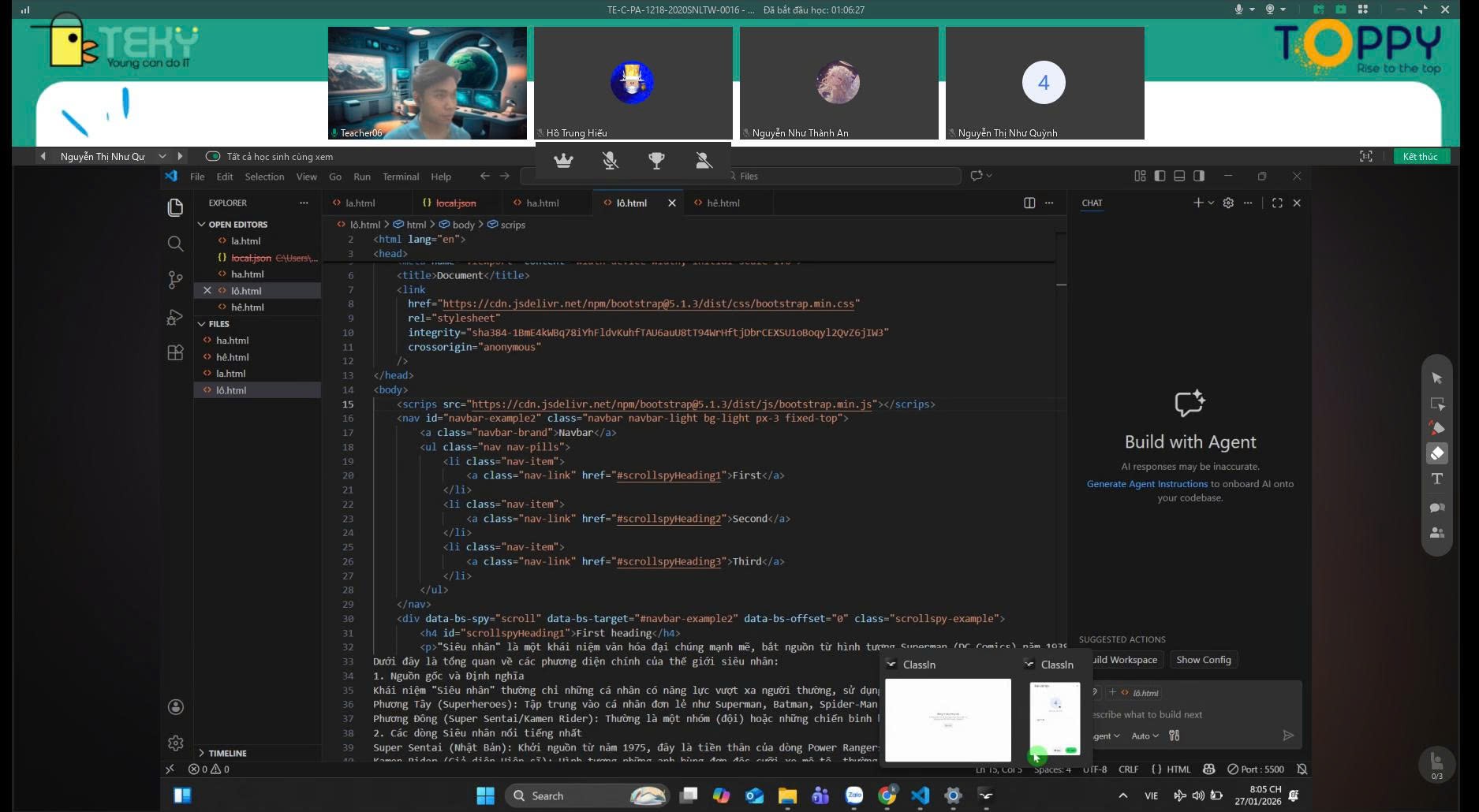Open the Search view in activity bar
This screenshot has width=1479, height=812.
(175, 244)
